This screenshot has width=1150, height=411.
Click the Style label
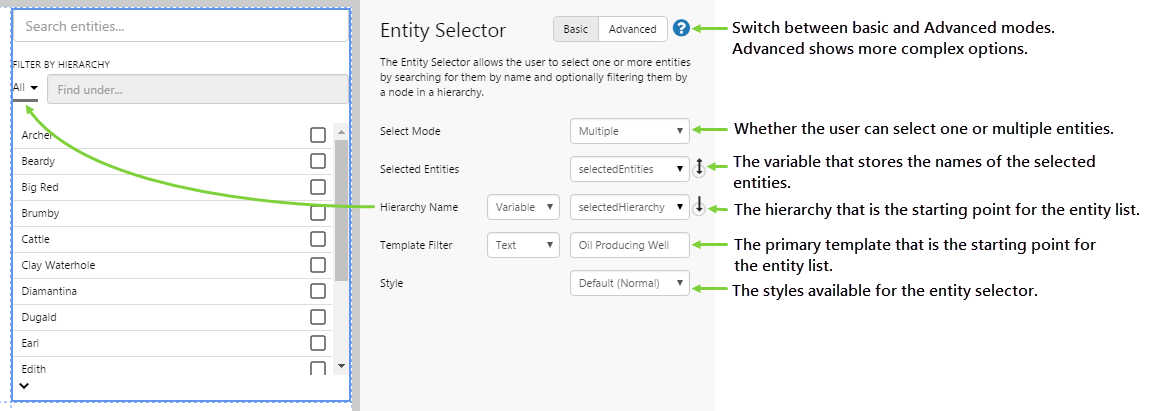click(392, 283)
